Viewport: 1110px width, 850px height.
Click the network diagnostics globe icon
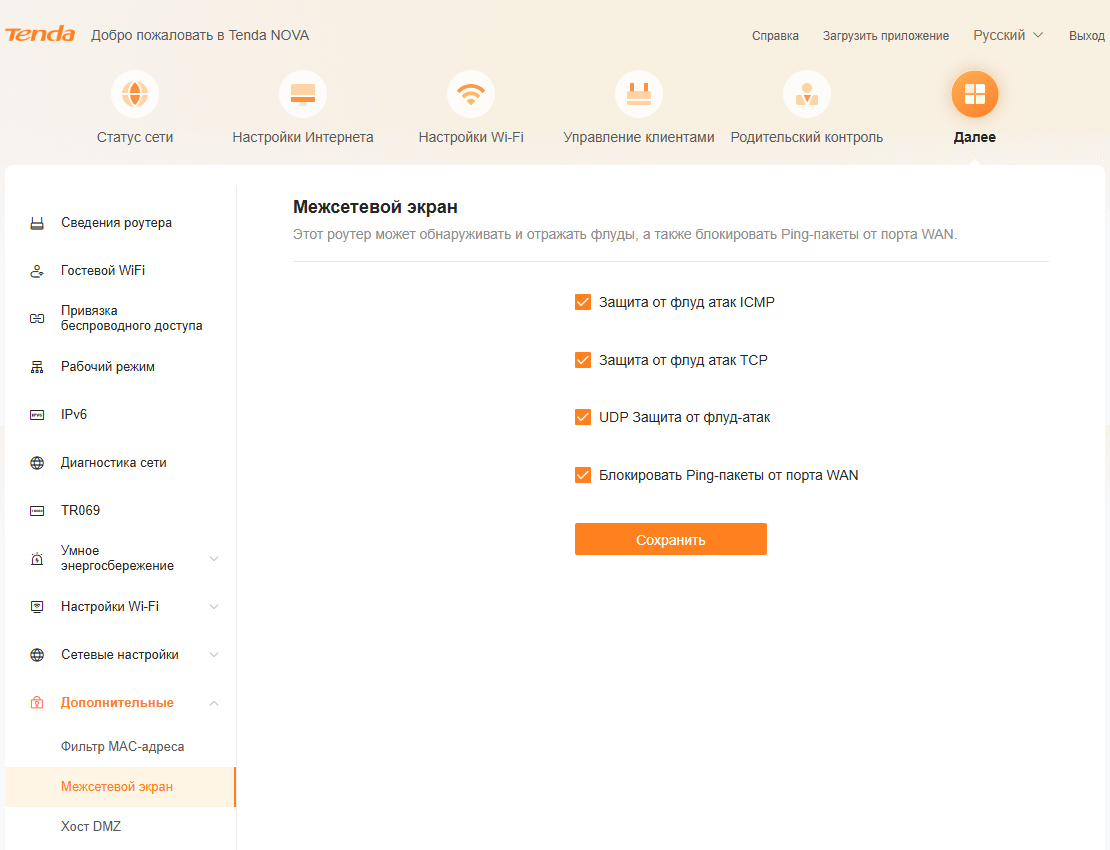37,463
